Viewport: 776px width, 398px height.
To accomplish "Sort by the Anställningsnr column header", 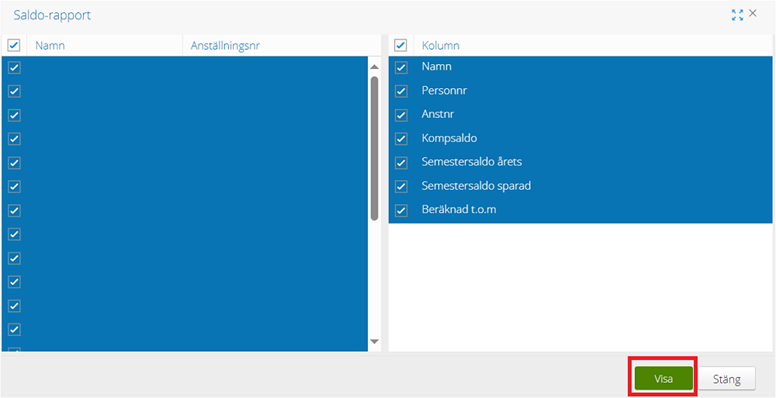I will [x=225, y=46].
